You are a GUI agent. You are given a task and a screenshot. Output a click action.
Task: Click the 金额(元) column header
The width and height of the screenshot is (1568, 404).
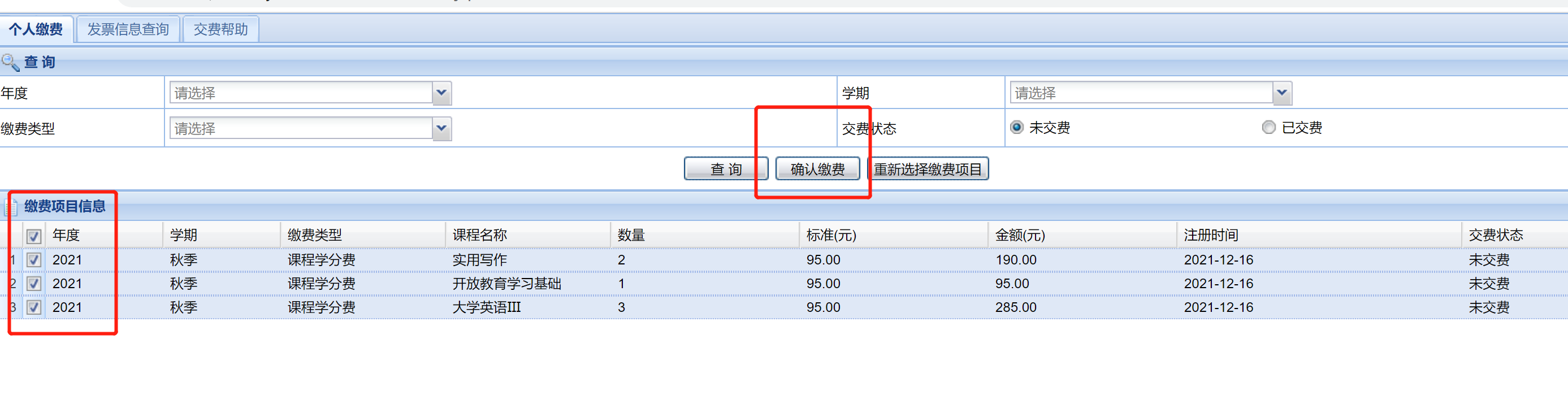1020,236
